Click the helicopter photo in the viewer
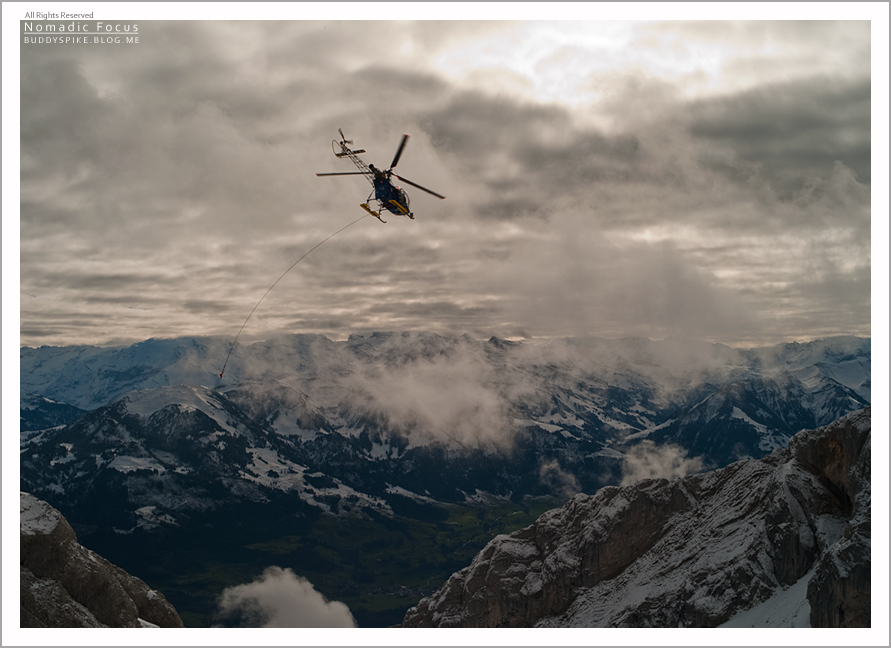Viewport: 891px width, 648px height. (x=445, y=324)
